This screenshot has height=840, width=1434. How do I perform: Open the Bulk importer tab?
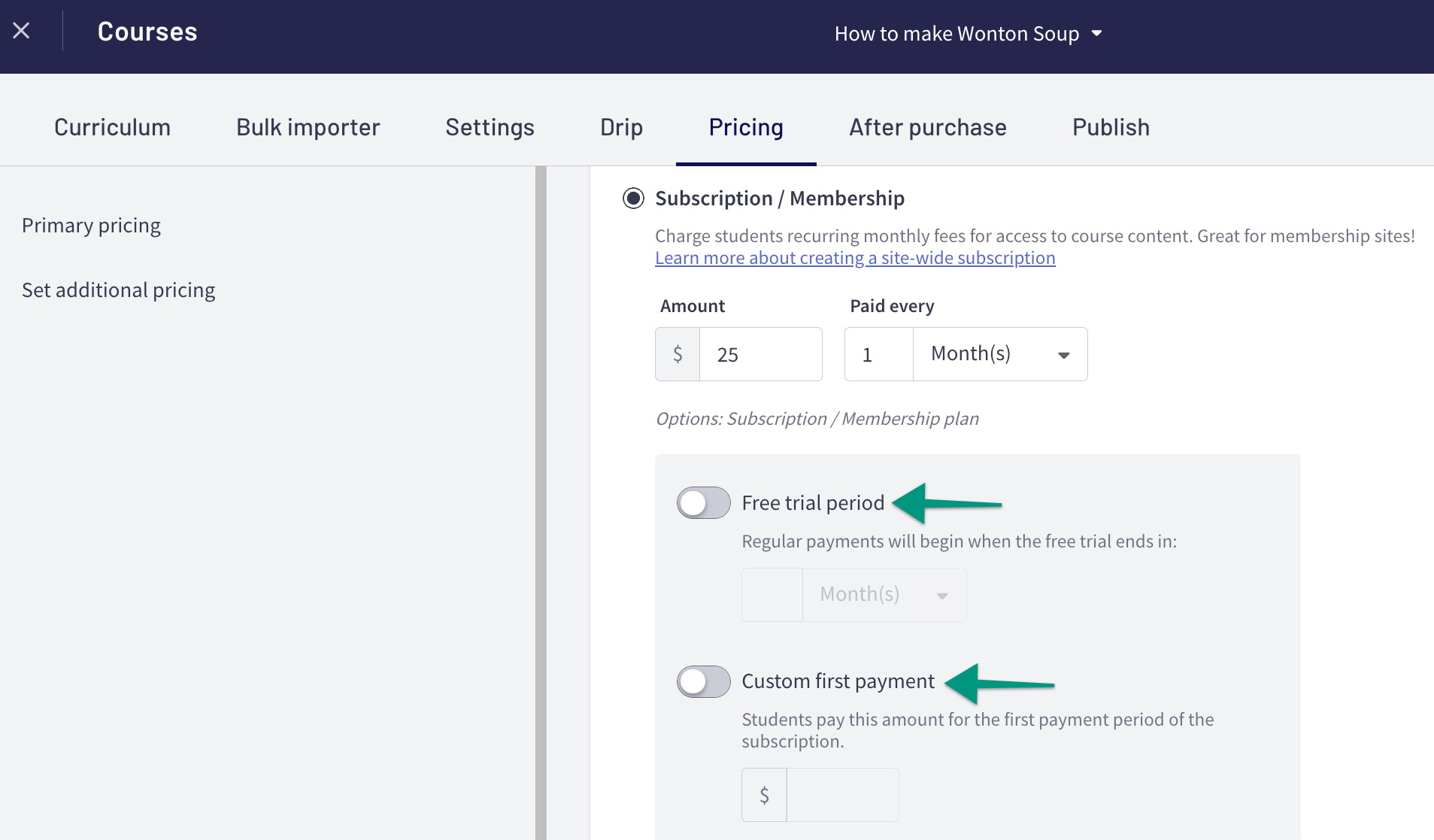tap(308, 127)
